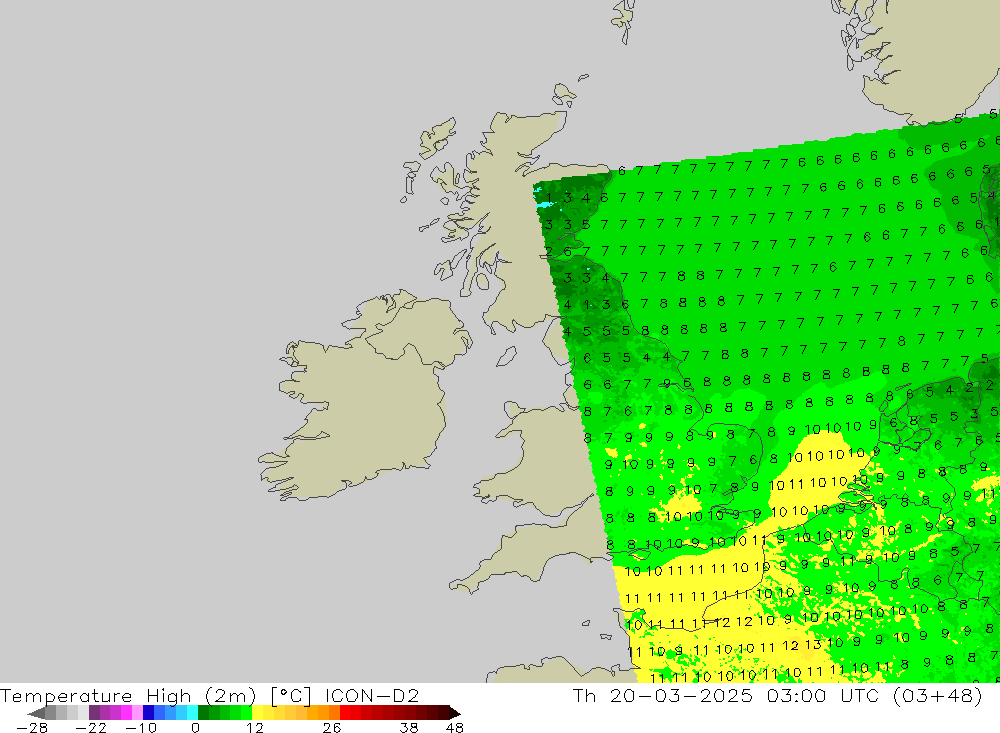Select the '0' legend scale label

coord(196,728)
